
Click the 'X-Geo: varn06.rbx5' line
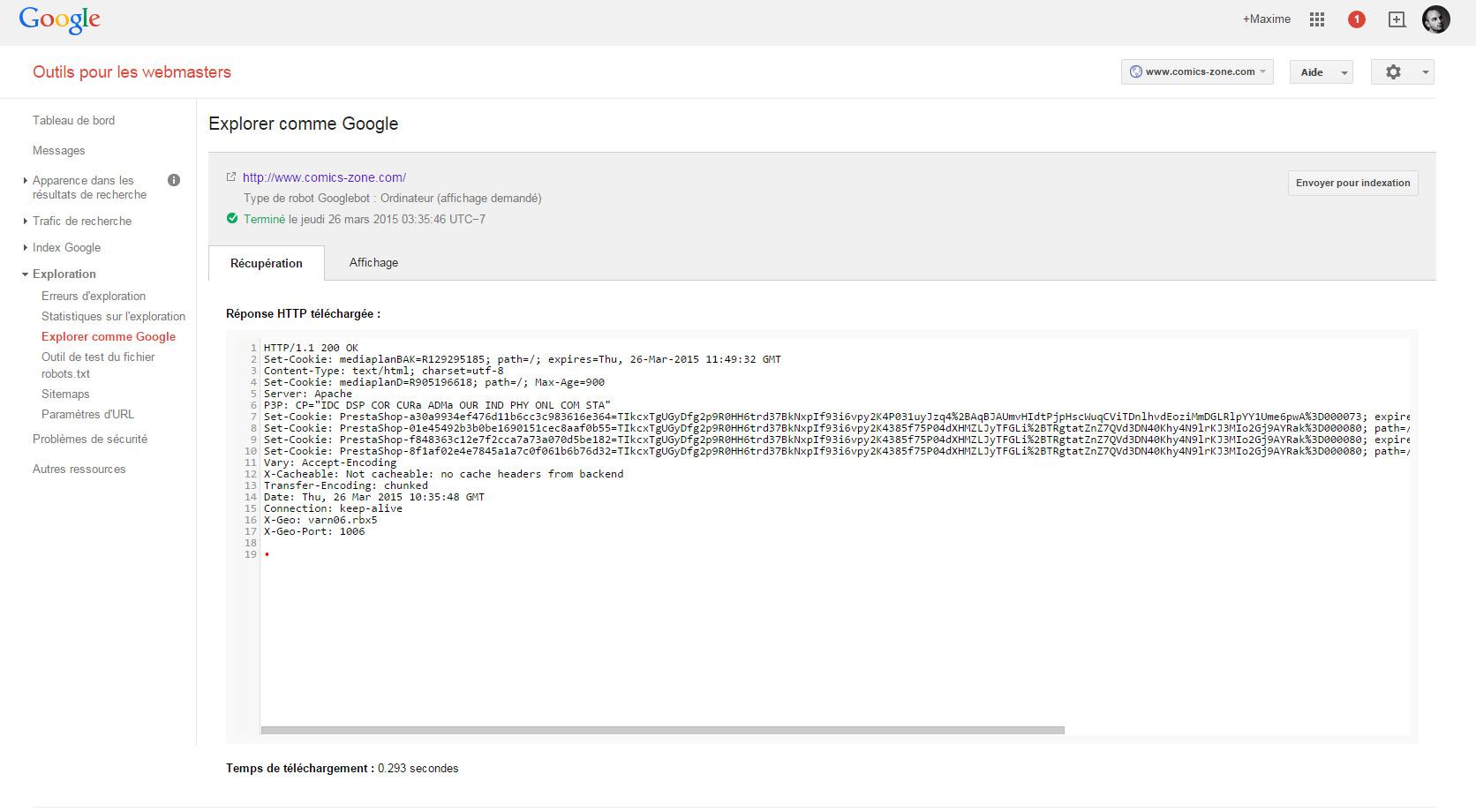(320, 520)
